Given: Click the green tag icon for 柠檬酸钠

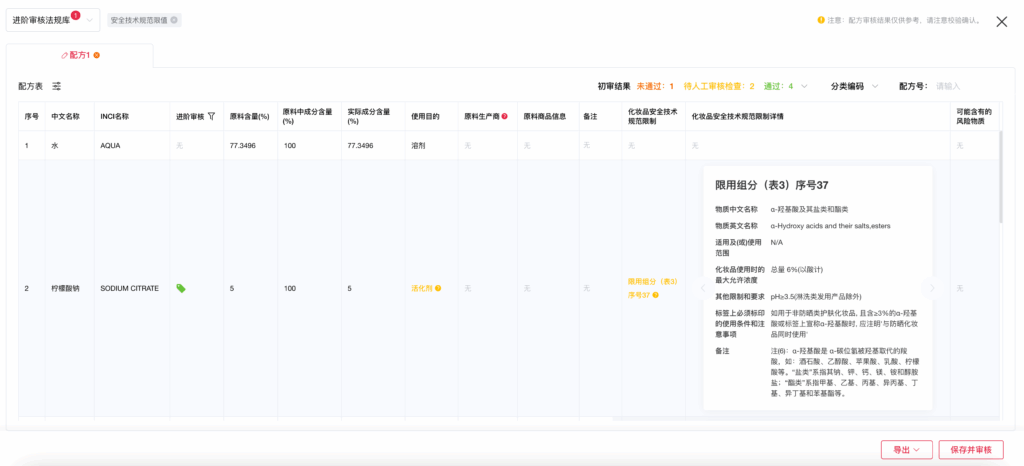Looking at the screenshot, I should (181, 288).
